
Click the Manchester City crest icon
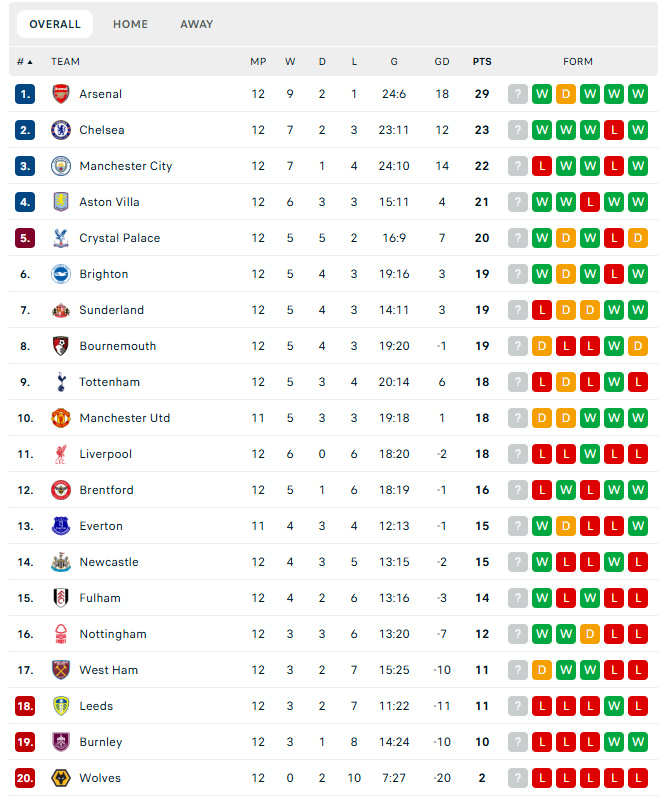(61, 166)
